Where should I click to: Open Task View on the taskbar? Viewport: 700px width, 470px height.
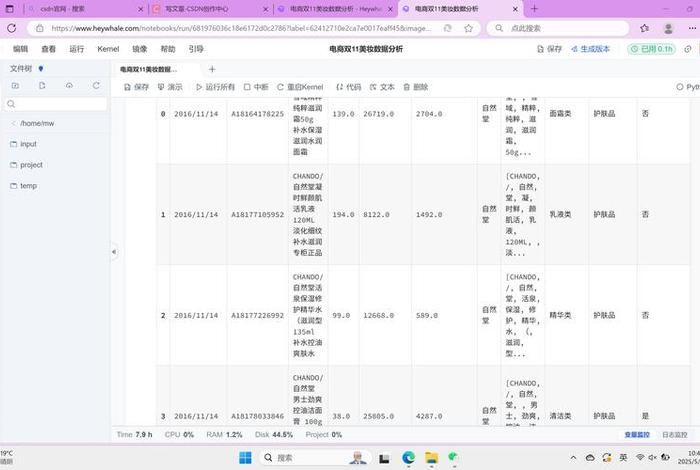click(x=384, y=458)
